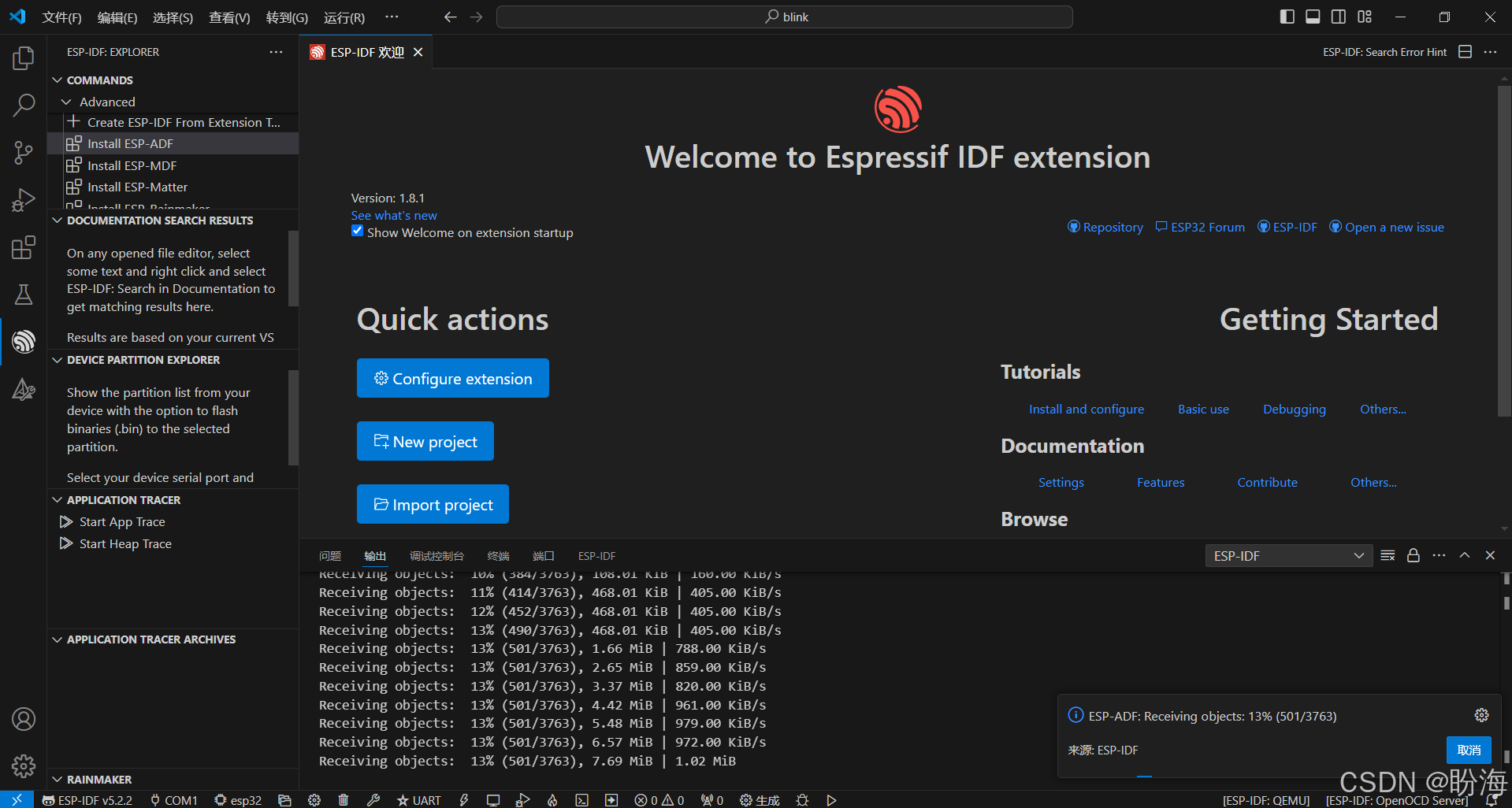The width and height of the screenshot is (1512, 808).
Task: Select the esp32 target chip in status bar
Action: [x=238, y=800]
